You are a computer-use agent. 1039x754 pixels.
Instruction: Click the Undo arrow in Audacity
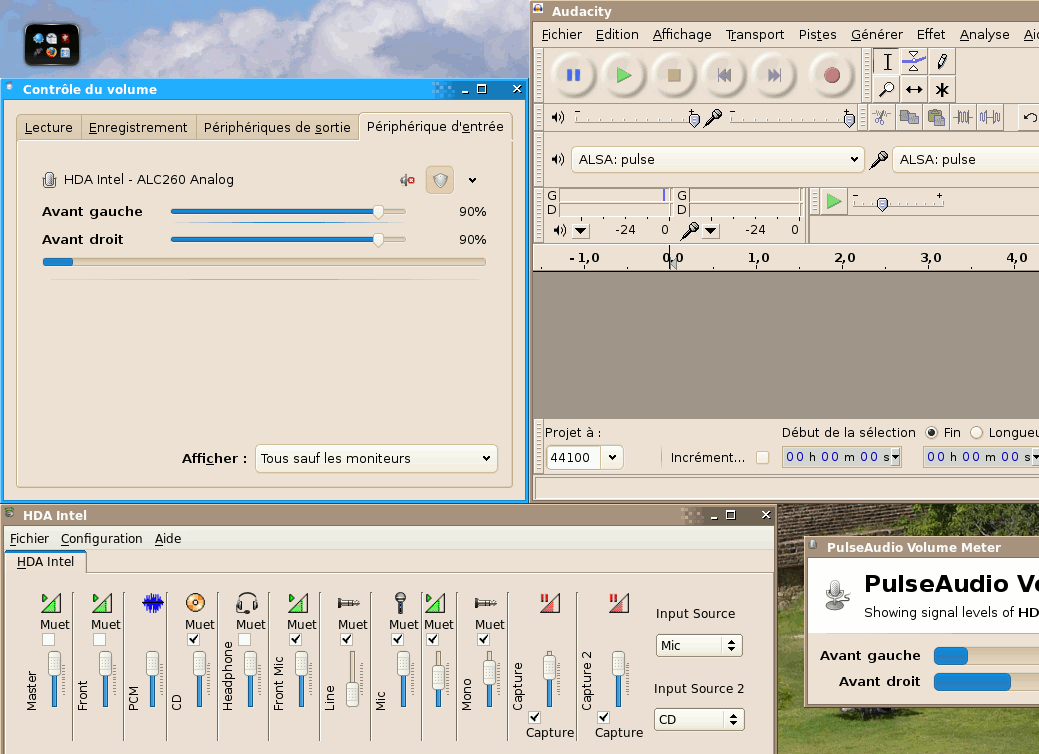point(1029,118)
